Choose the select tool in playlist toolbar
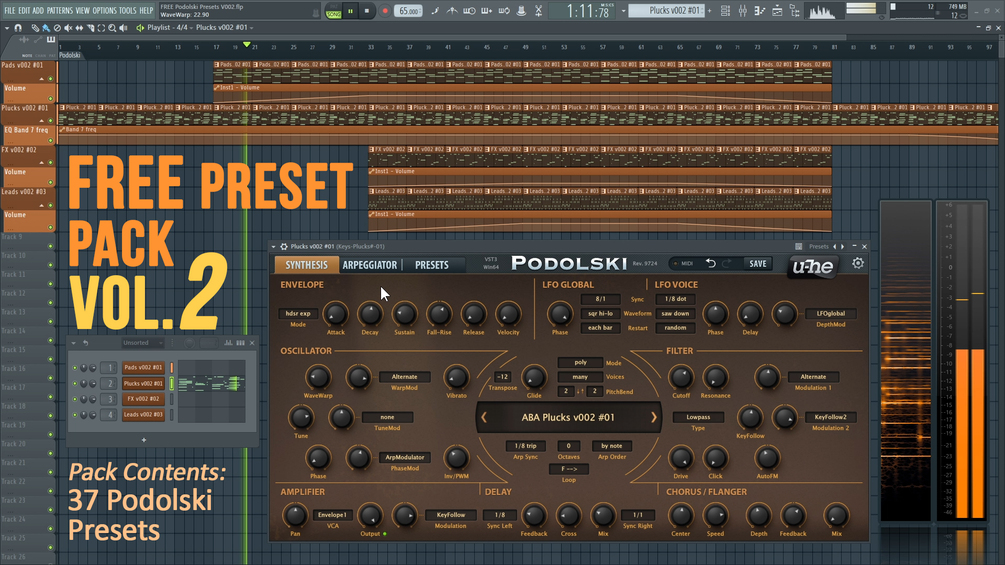Viewport: 1005px width, 565px height. [101, 28]
